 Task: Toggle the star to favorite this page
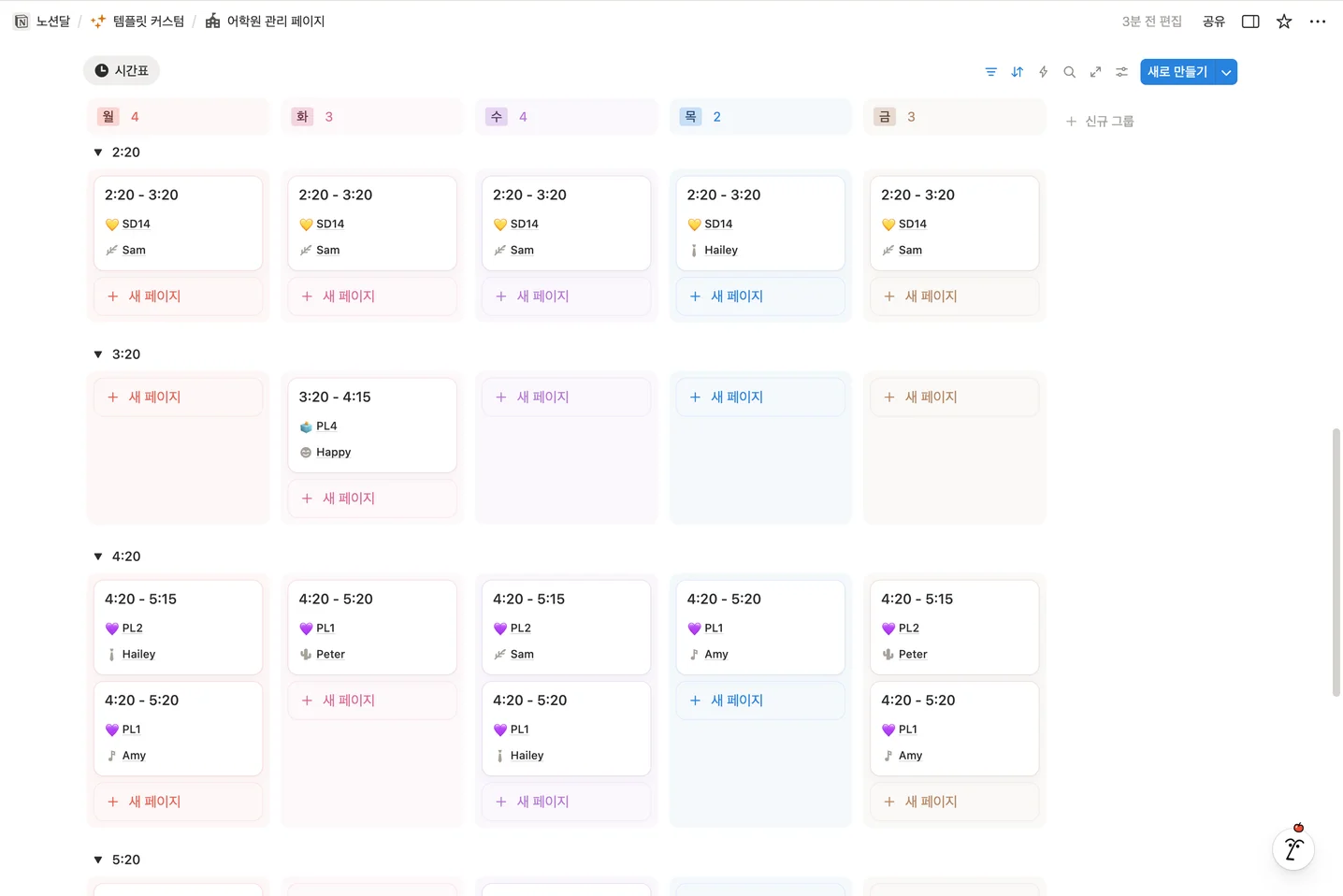point(1283,21)
